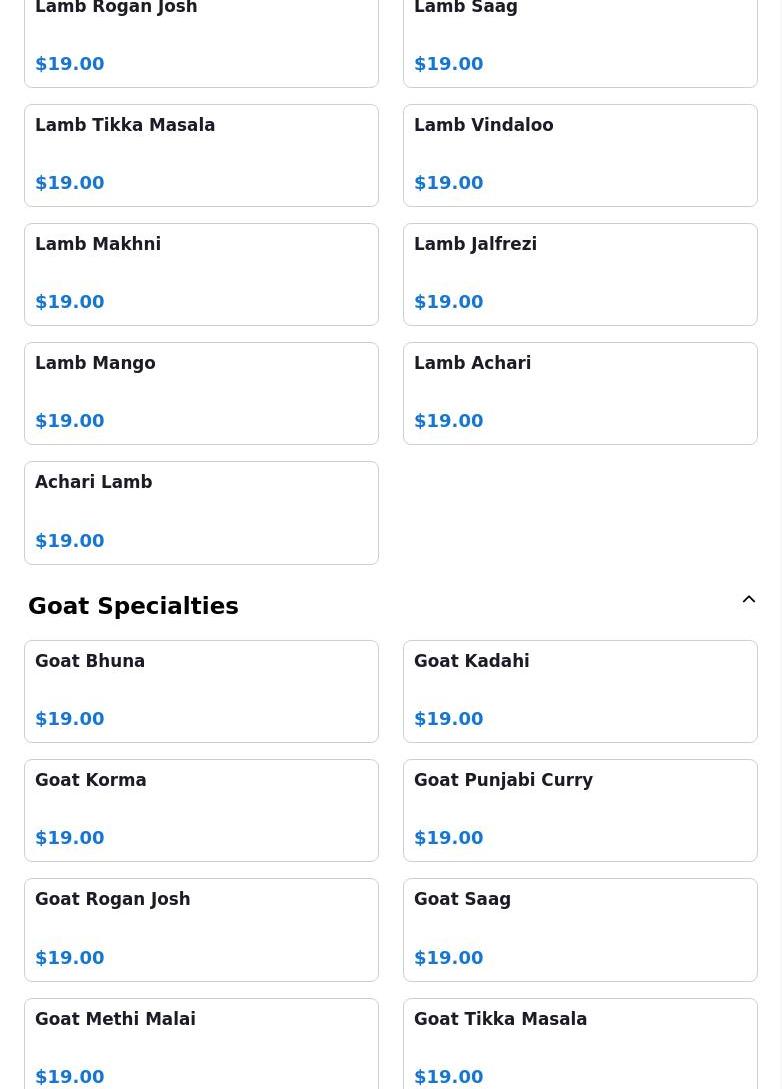This screenshot has height=1089, width=782.
Task: Select the Goat Punjabi Curry card
Action: point(580,810)
